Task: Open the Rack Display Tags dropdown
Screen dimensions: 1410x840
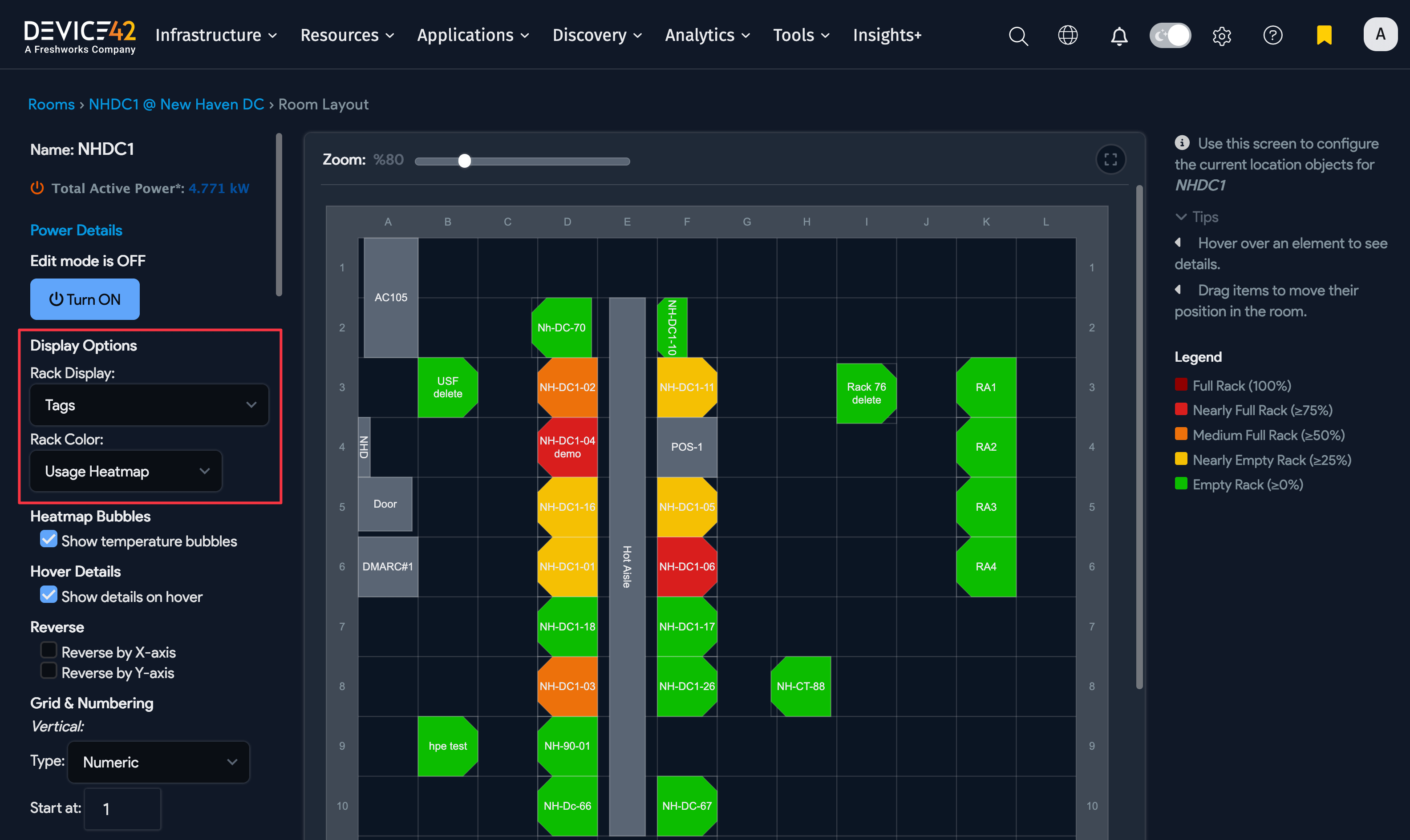Action: coord(150,405)
